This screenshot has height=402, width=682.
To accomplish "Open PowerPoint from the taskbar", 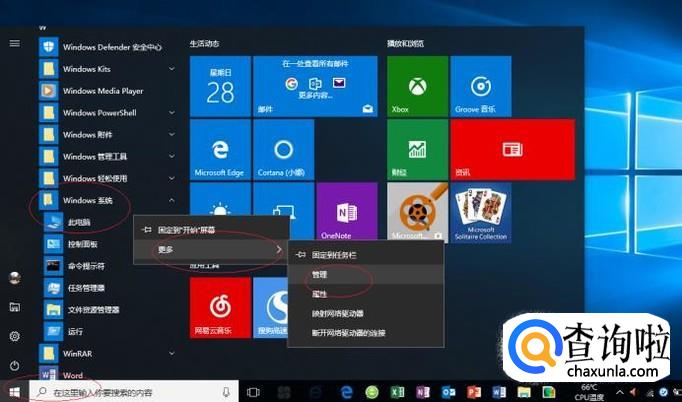I will click(x=474, y=392).
